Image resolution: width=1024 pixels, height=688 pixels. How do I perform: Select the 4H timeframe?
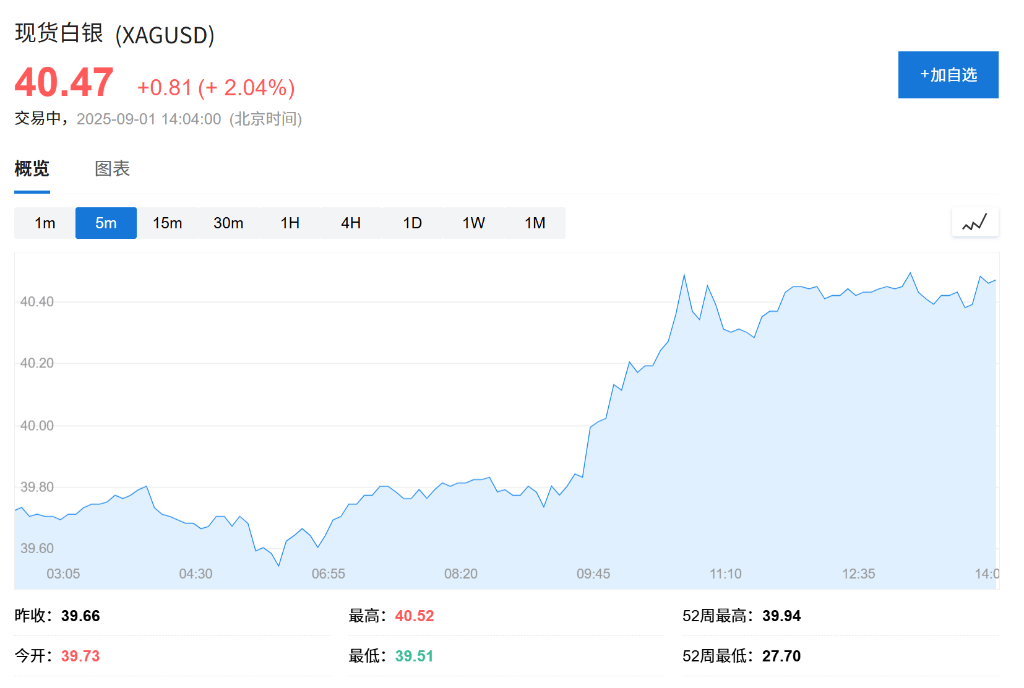[x=350, y=222]
